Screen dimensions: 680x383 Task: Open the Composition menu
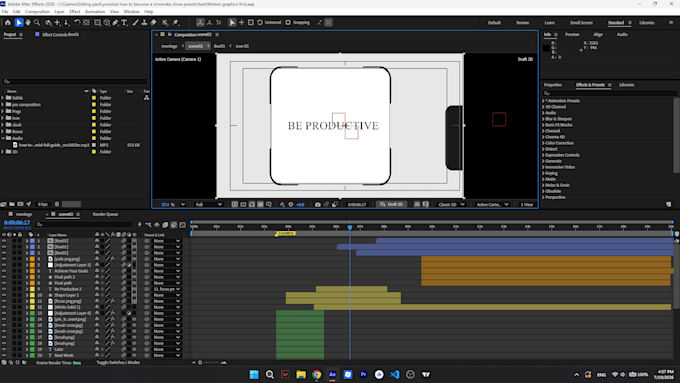(37, 12)
